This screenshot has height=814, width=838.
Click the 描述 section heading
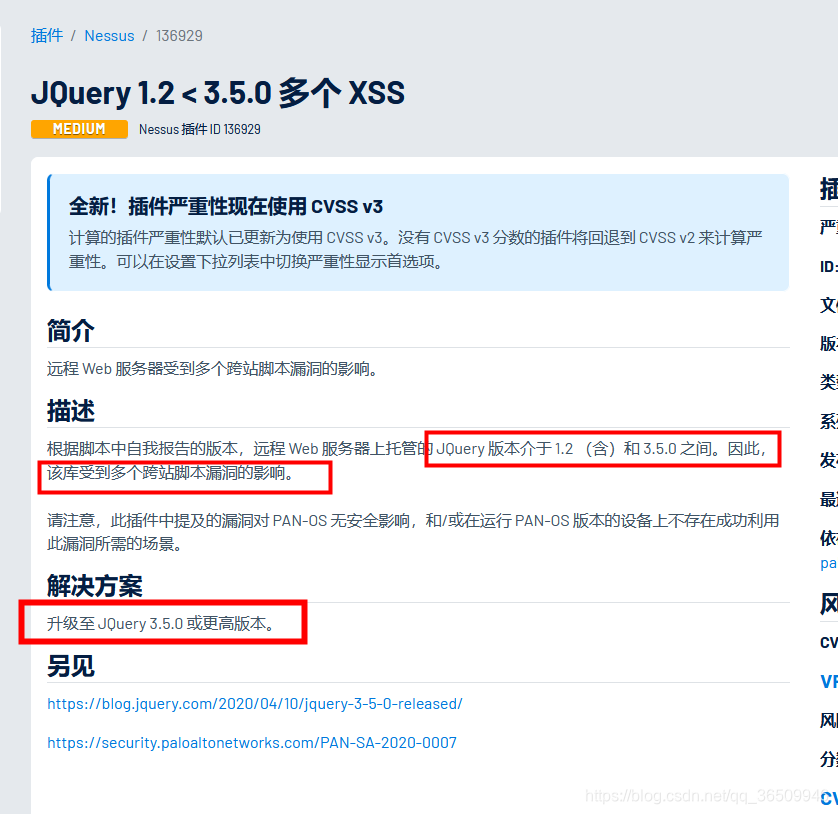(x=71, y=411)
